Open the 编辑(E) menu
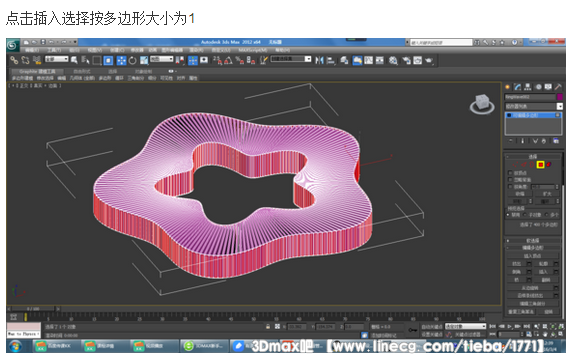573x363 pixels. pyautogui.click(x=32, y=50)
